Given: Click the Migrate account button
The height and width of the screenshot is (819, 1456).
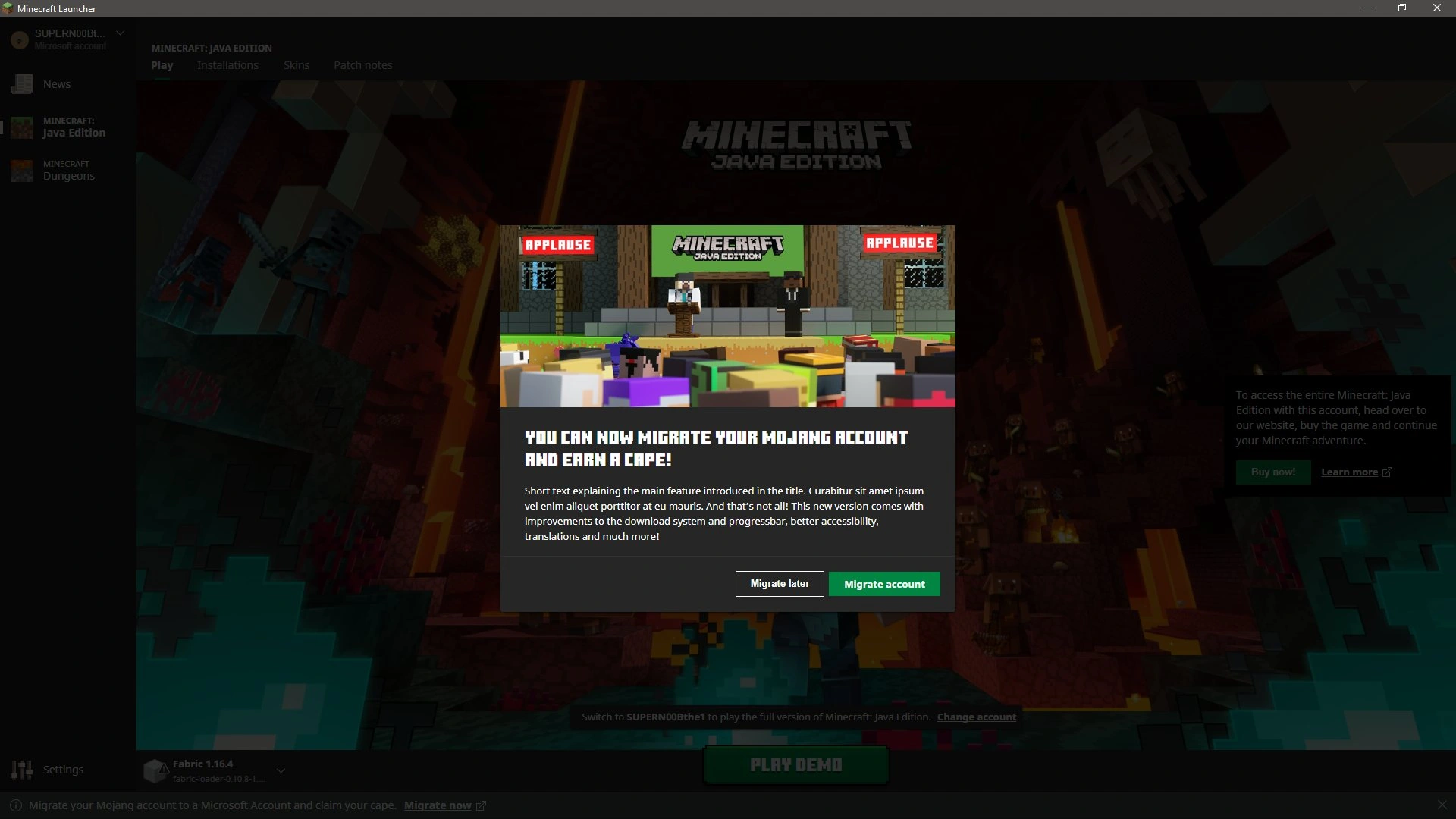Looking at the screenshot, I should click(883, 584).
